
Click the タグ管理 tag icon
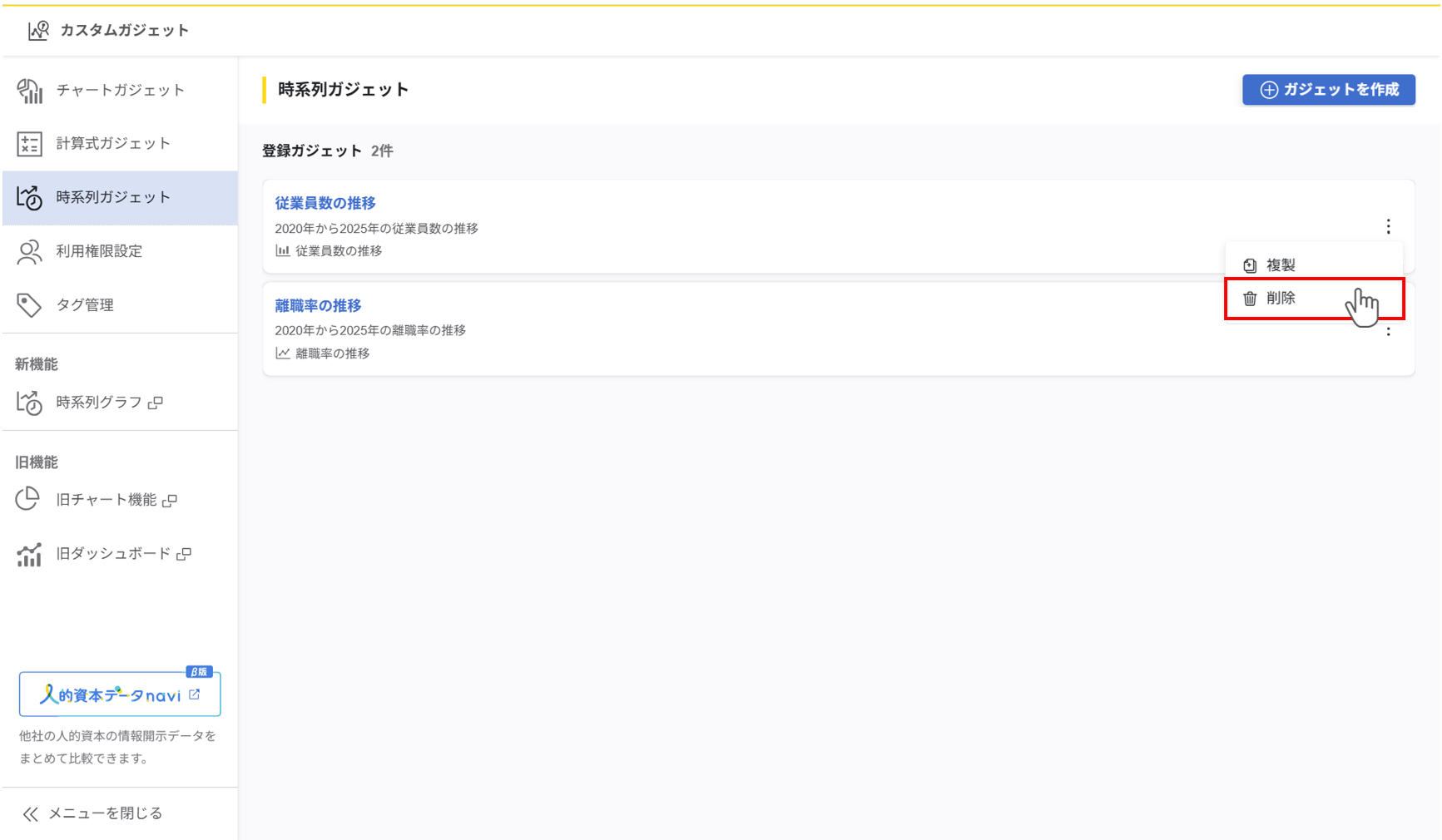coord(30,305)
